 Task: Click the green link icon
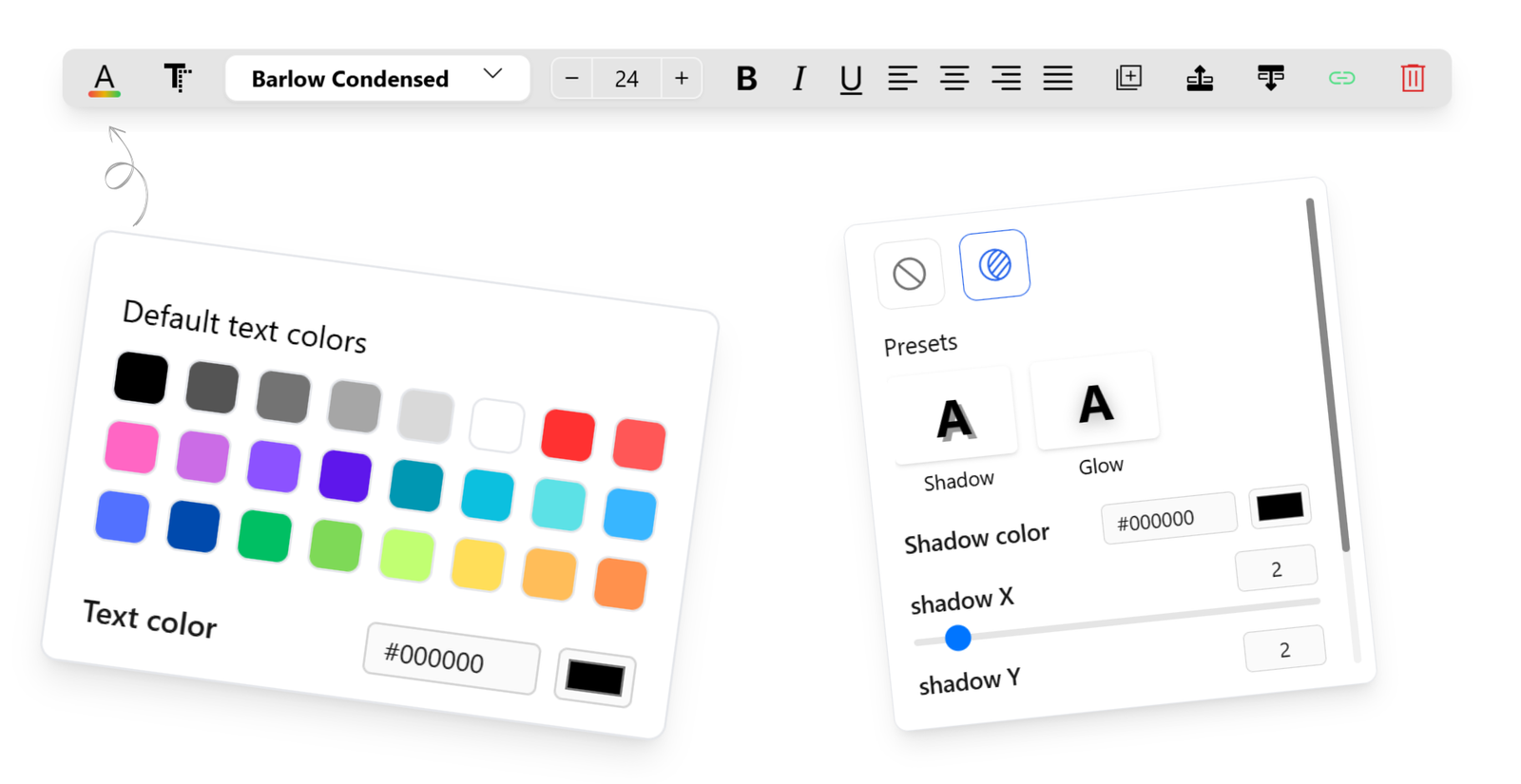click(1341, 78)
